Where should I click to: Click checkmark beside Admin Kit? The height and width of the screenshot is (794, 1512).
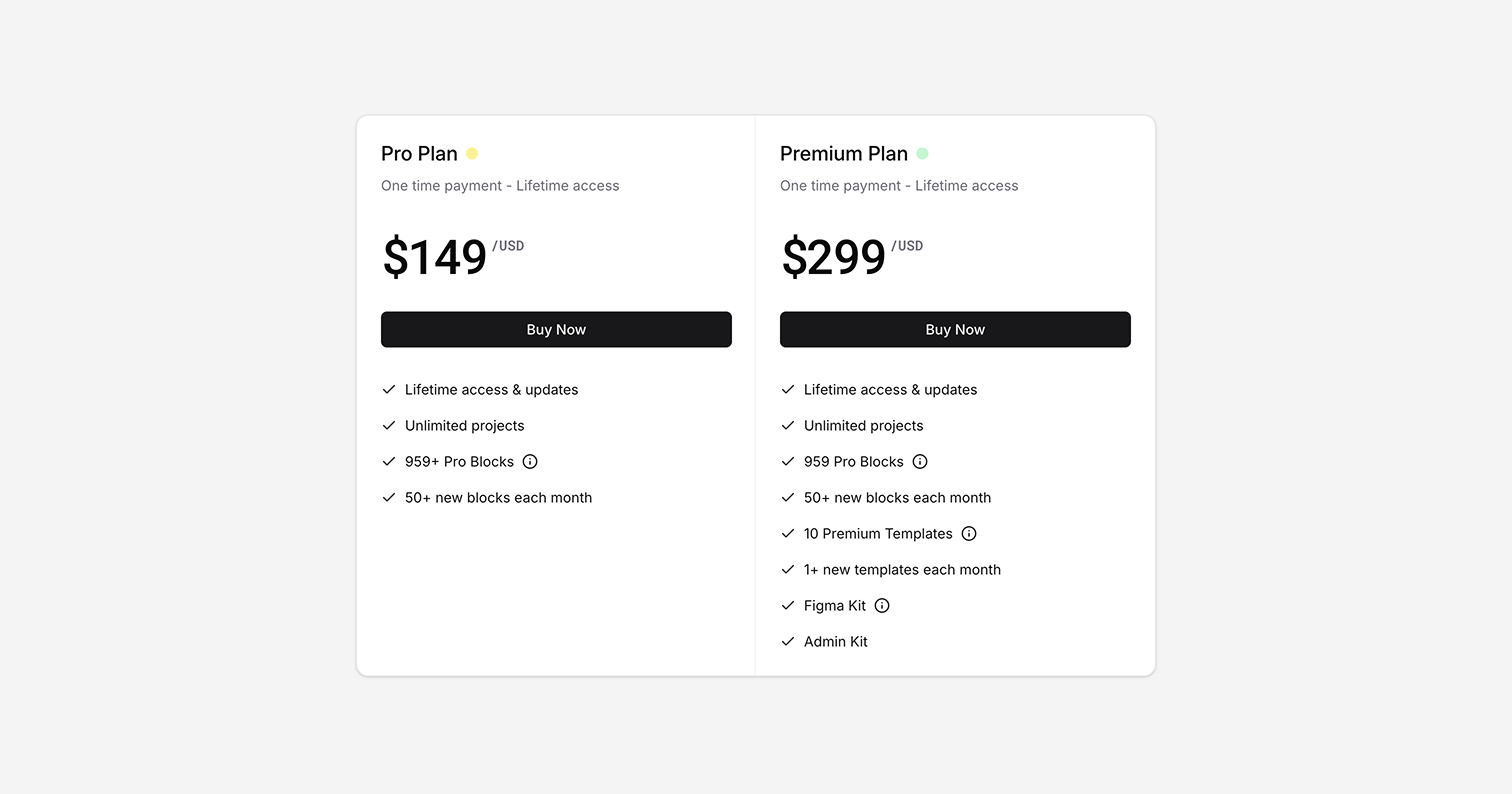788,642
